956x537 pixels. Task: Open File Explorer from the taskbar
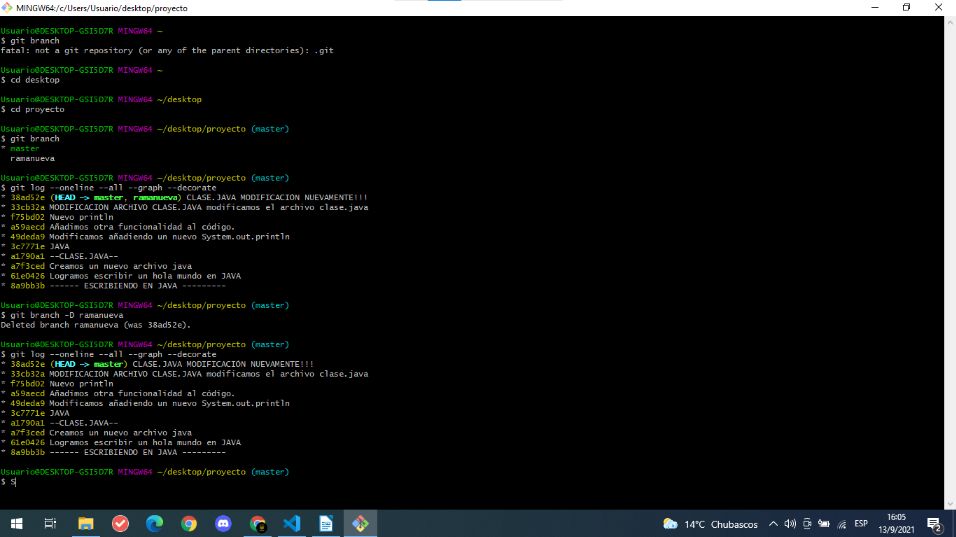pos(85,524)
